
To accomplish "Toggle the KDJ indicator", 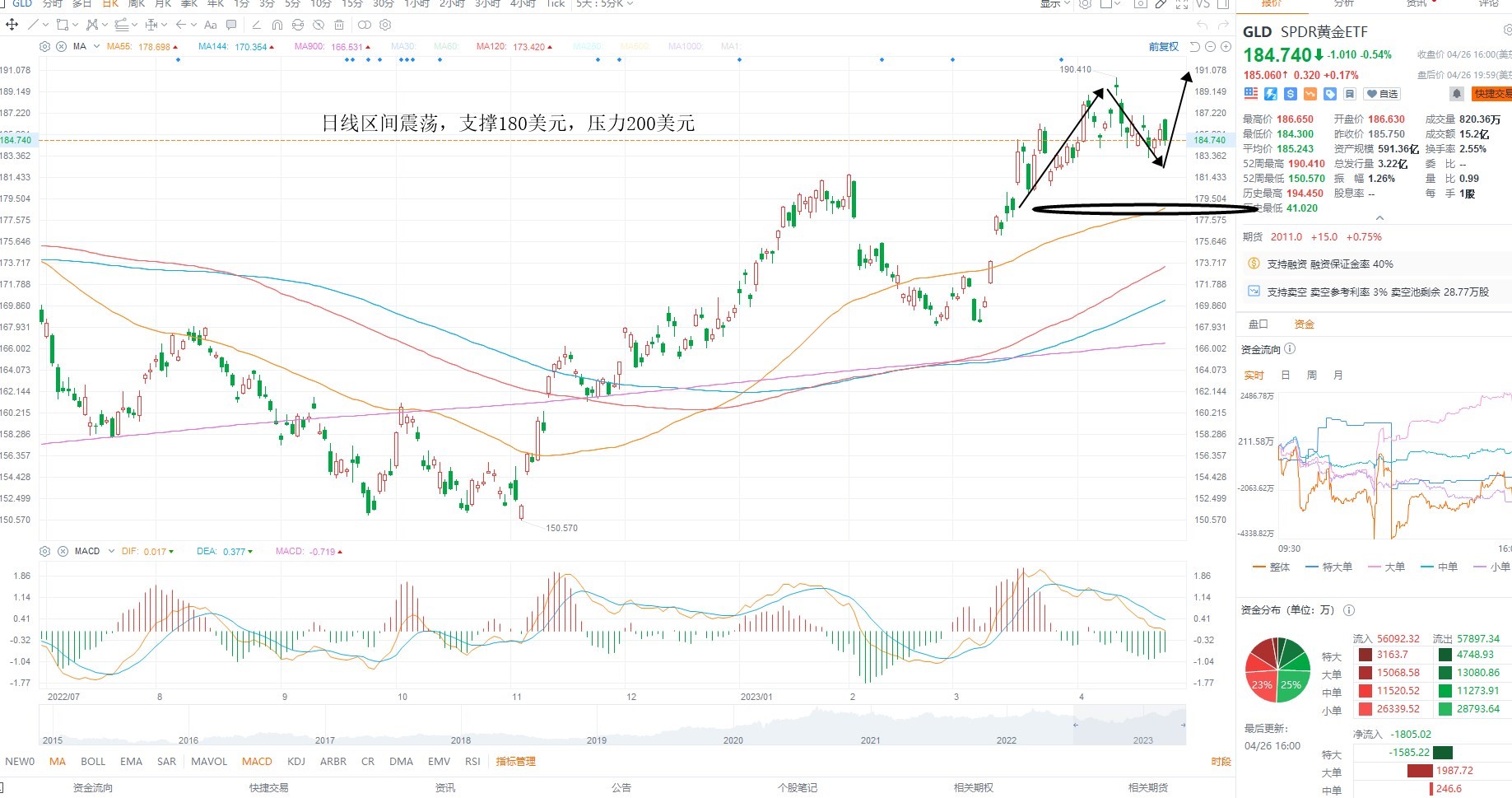I will coord(296,762).
